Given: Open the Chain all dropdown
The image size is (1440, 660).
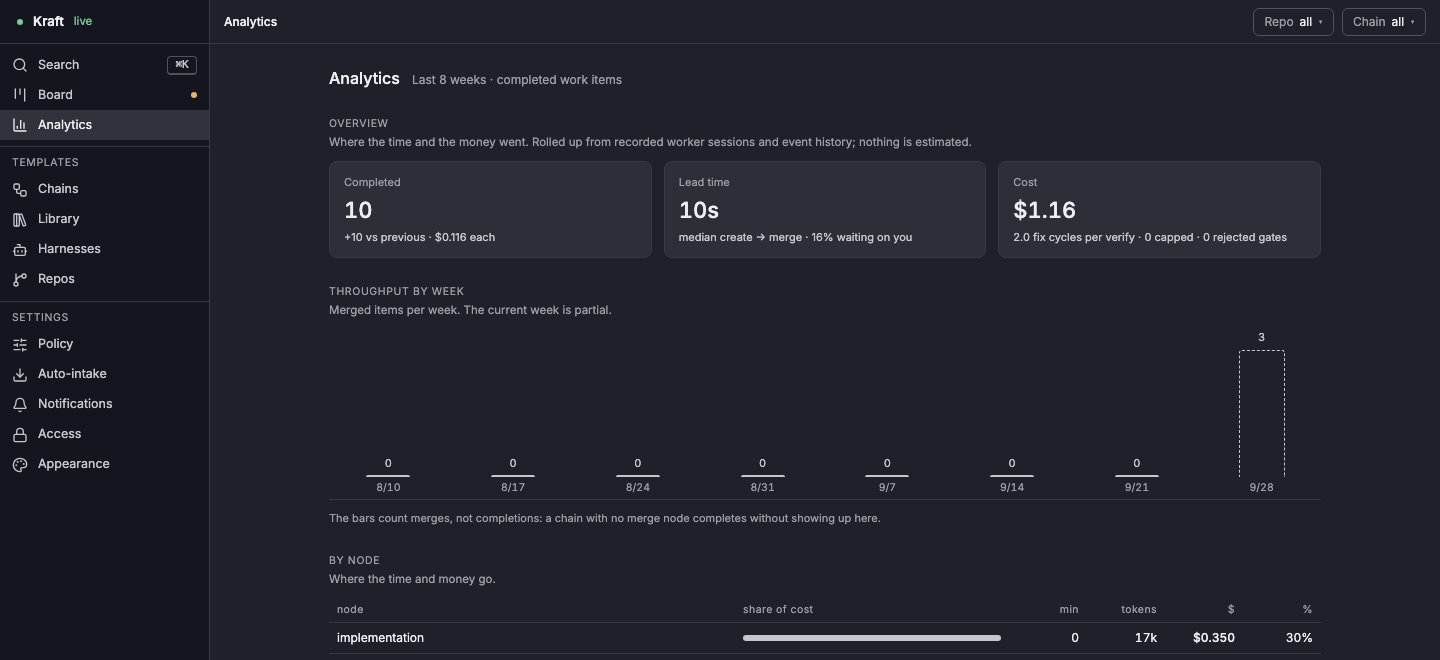Looking at the screenshot, I should tap(1383, 22).
